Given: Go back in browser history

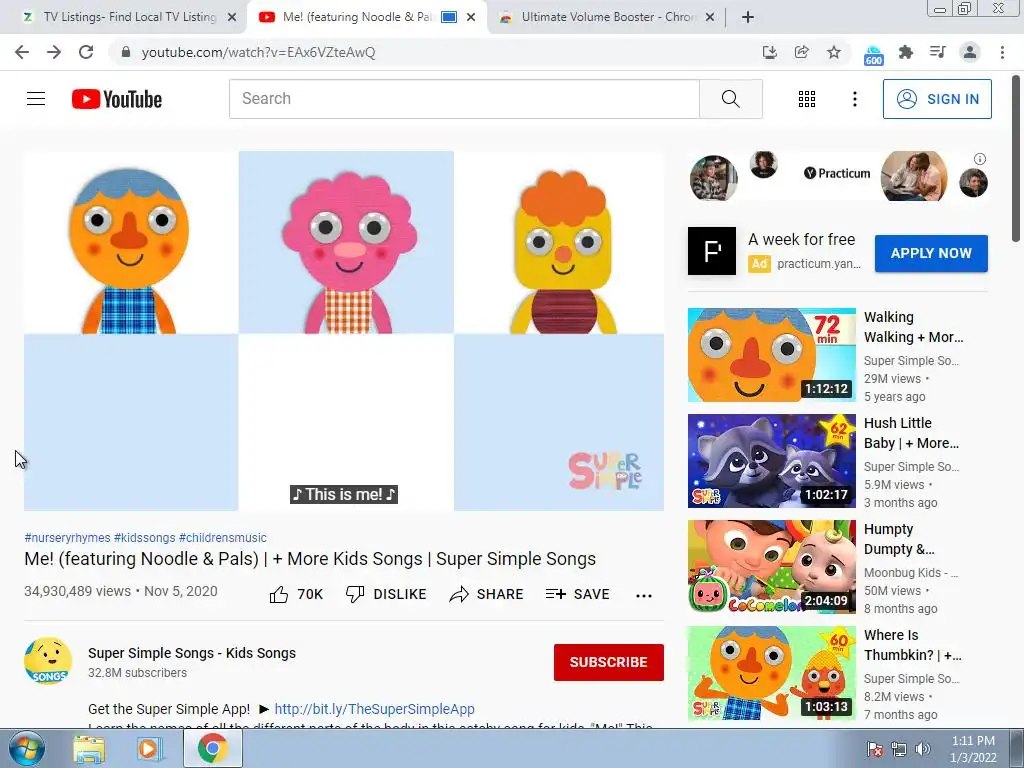Looking at the screenshot, I should (22, 52).
